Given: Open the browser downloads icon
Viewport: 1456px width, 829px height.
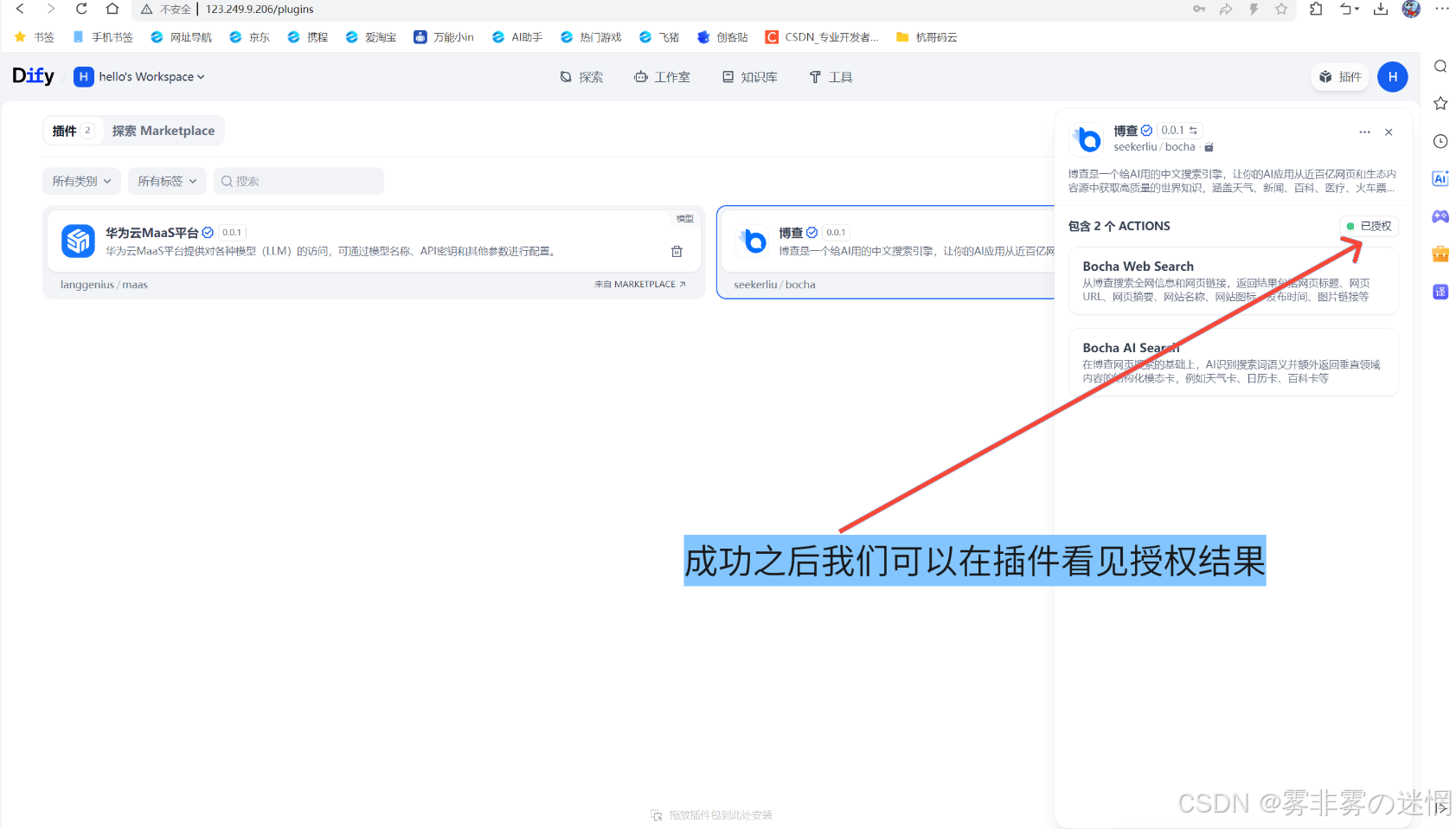Looking at the screenshot, I should (x=1381, y=9).
